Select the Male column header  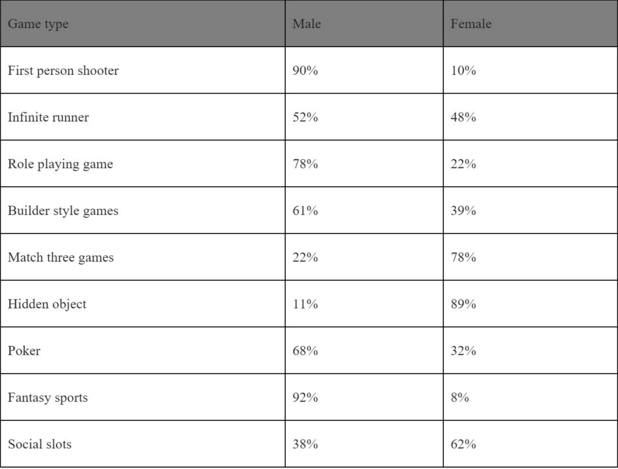click(x=306, y=24)
